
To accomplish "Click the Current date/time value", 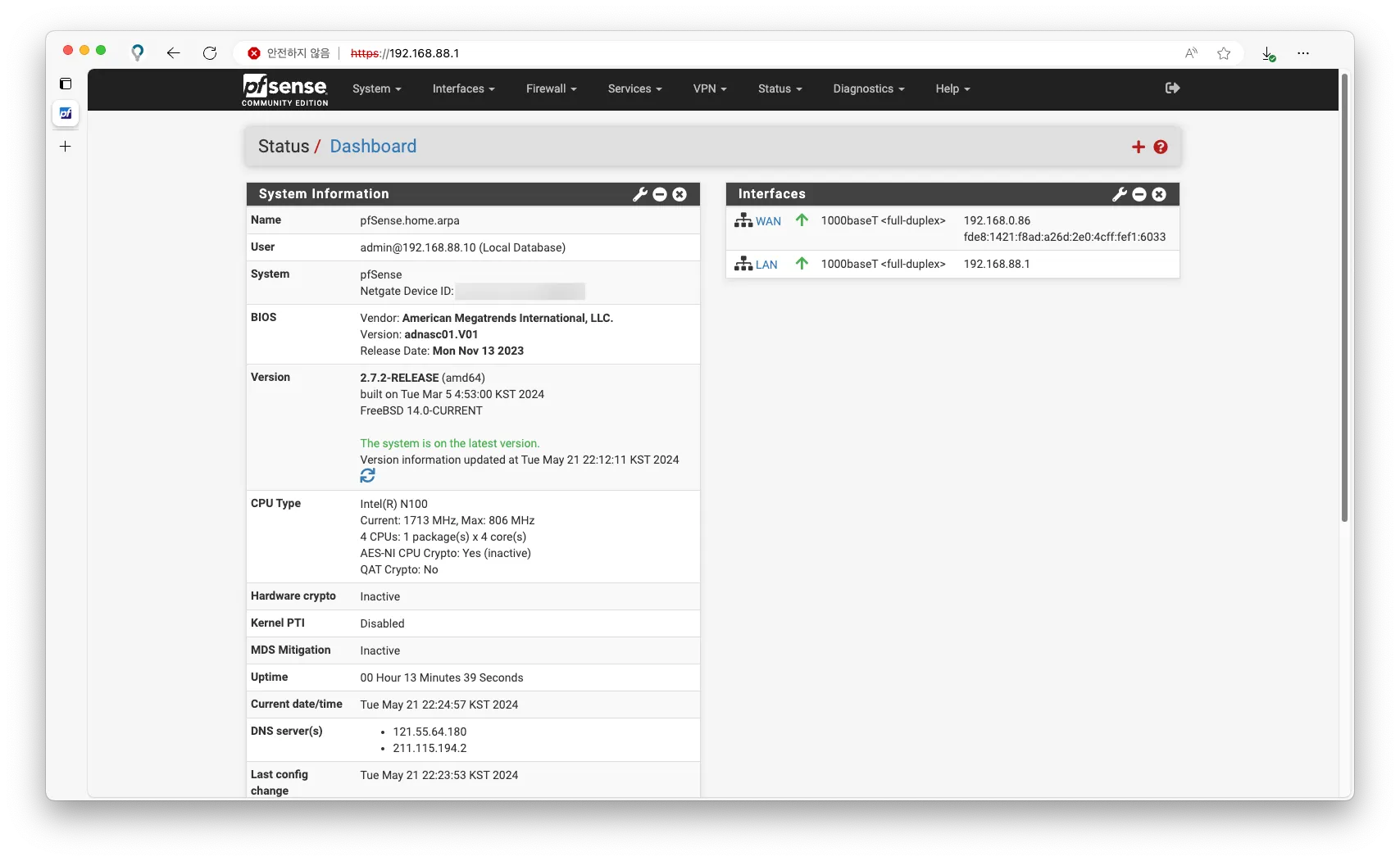I will [x=439, y=705].
